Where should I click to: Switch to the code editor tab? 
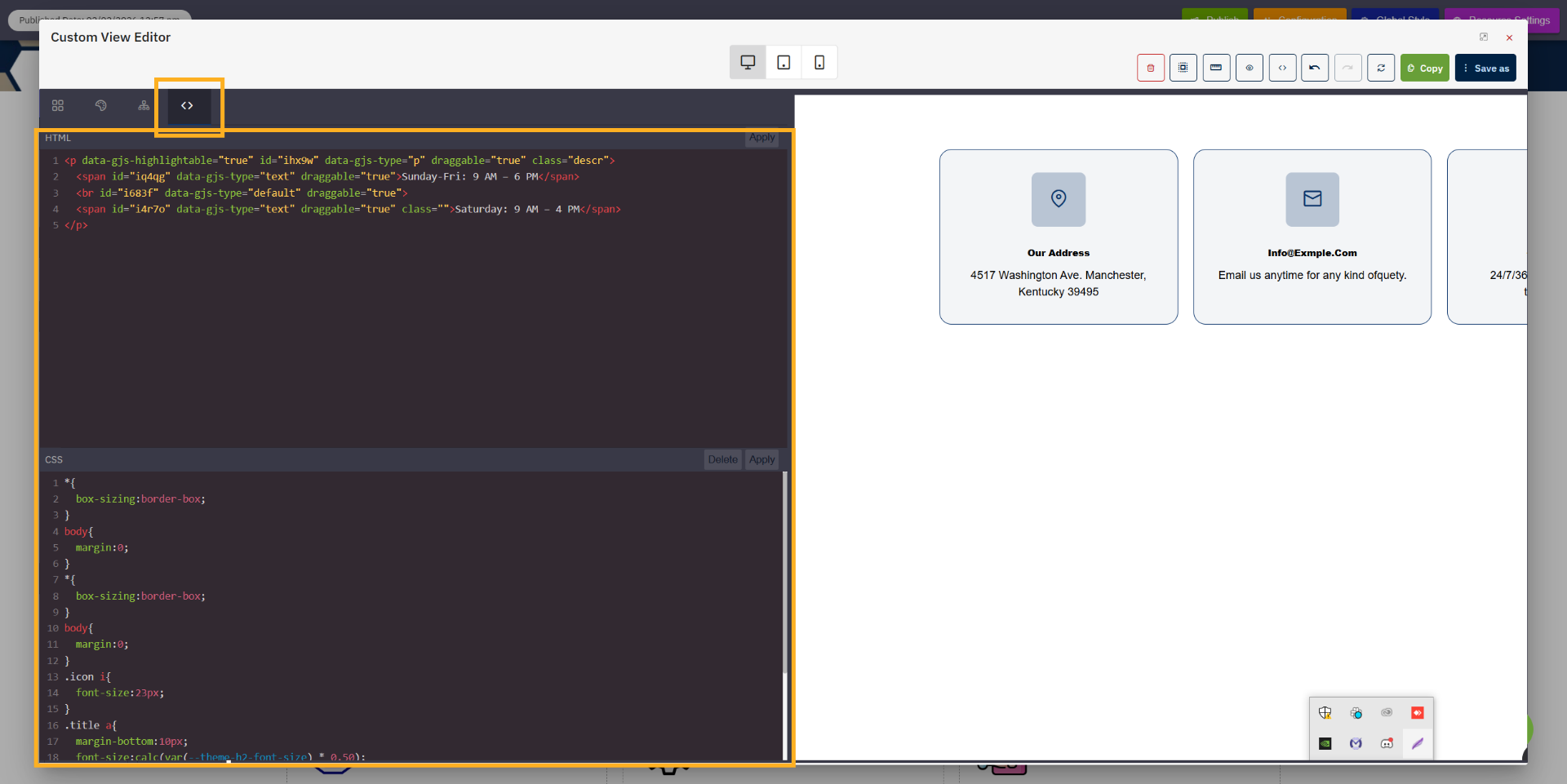(187, 105)
